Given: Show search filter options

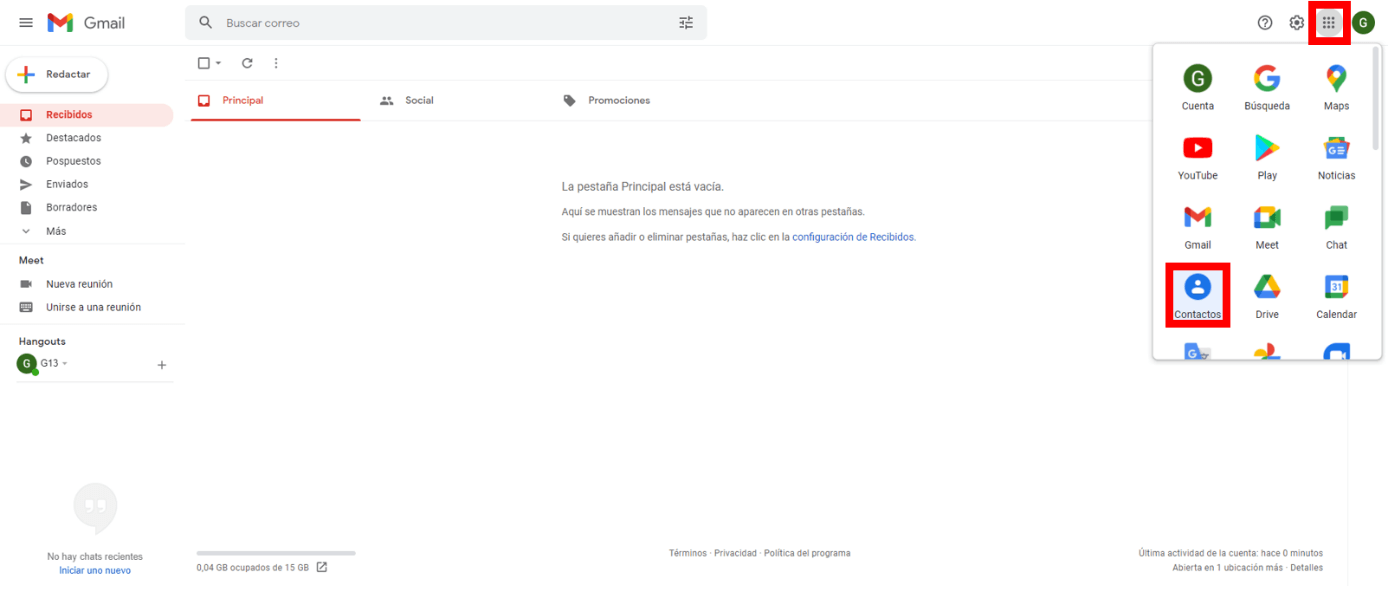Looking at the screenshot, I should coord(686,23).
